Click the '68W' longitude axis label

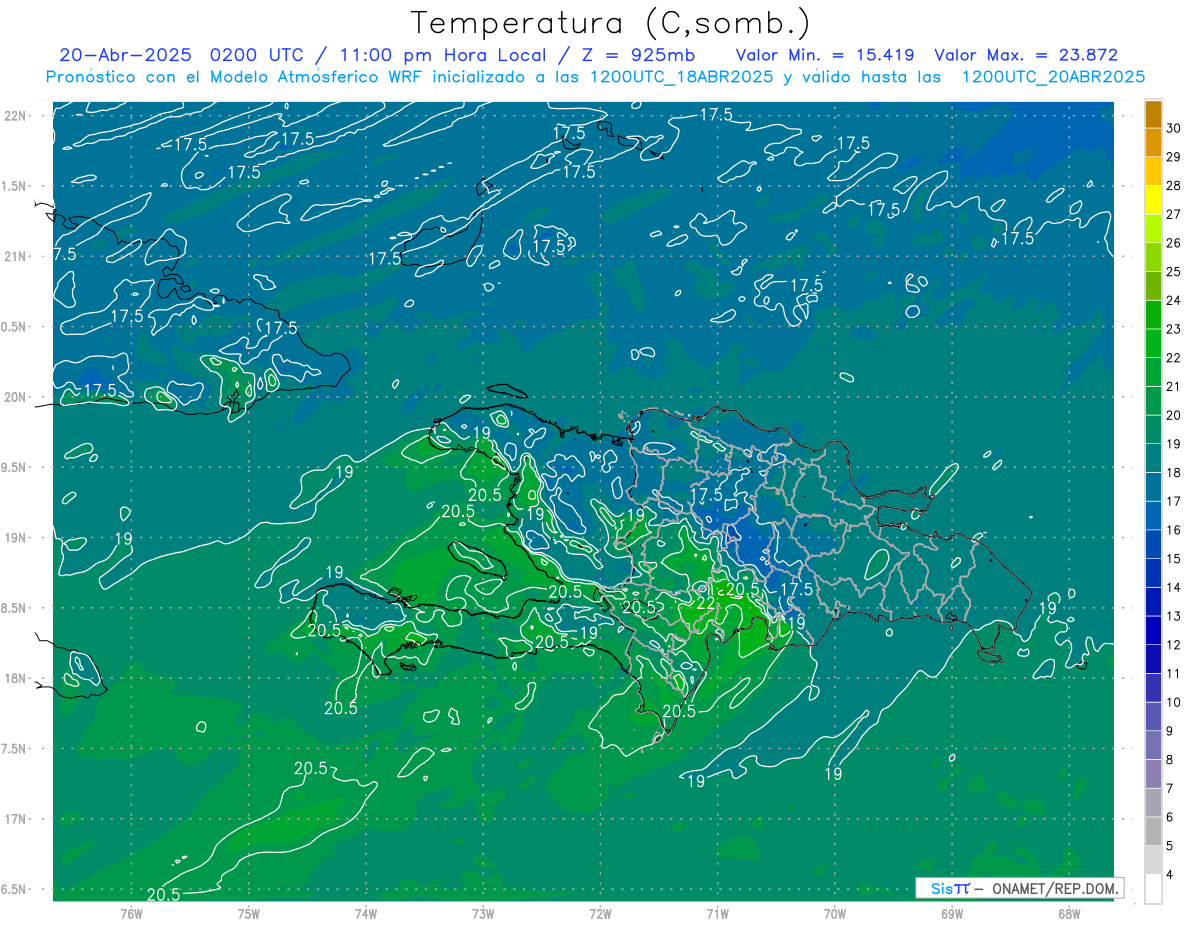[x=1068, y=913]
